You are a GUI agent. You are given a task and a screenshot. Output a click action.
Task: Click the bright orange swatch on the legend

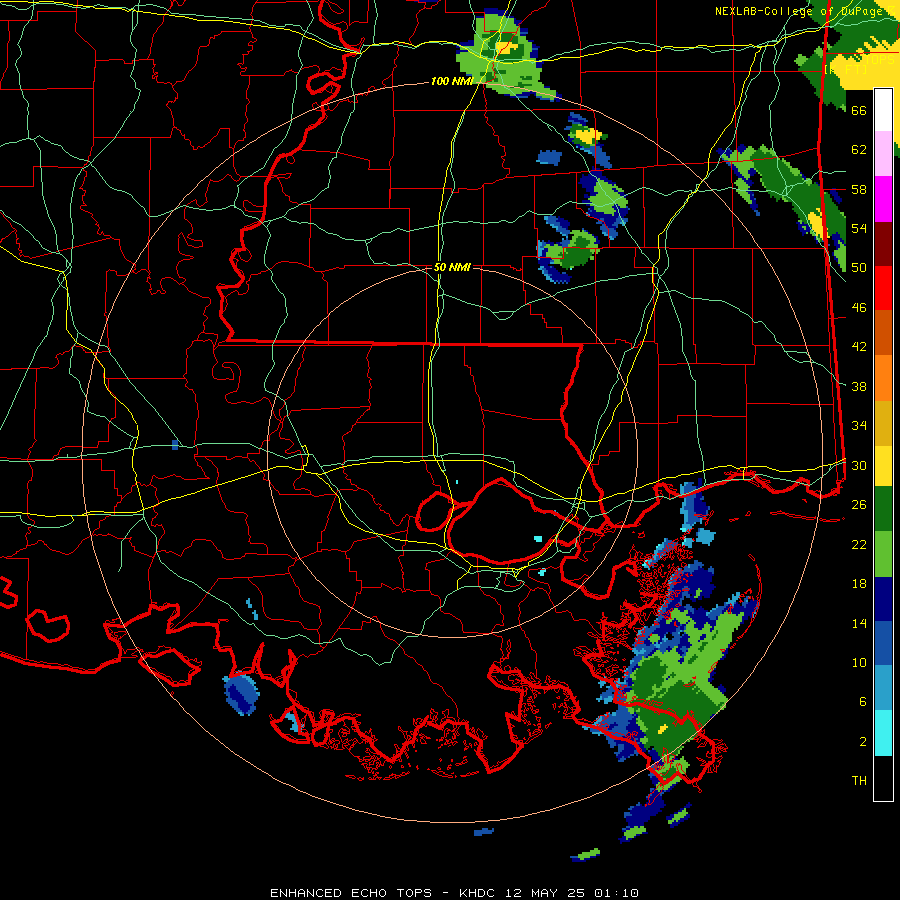883,378
